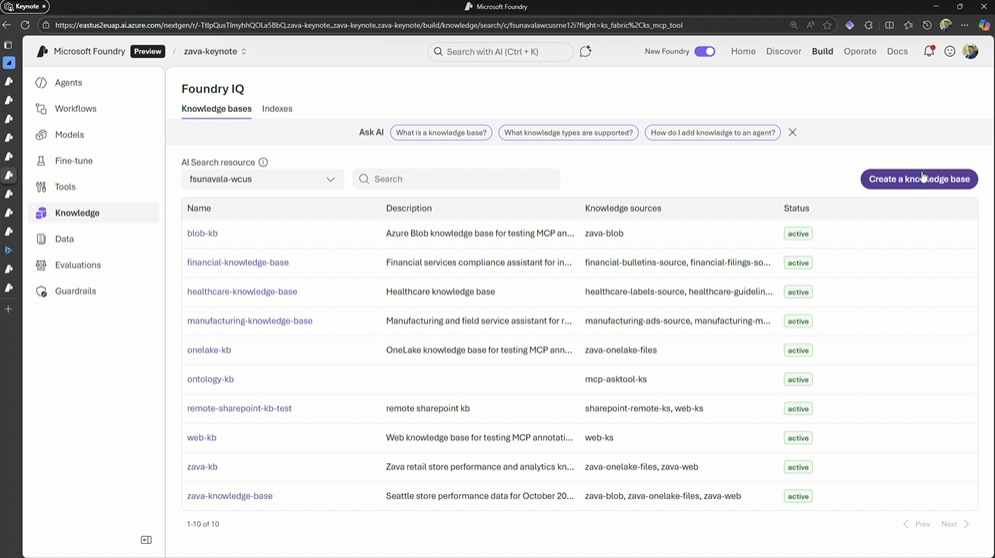Image resolution: width=995 pixels, height=558 pixels.
Task: Click the Create a knowledge base button
Action: click(918, 179)
